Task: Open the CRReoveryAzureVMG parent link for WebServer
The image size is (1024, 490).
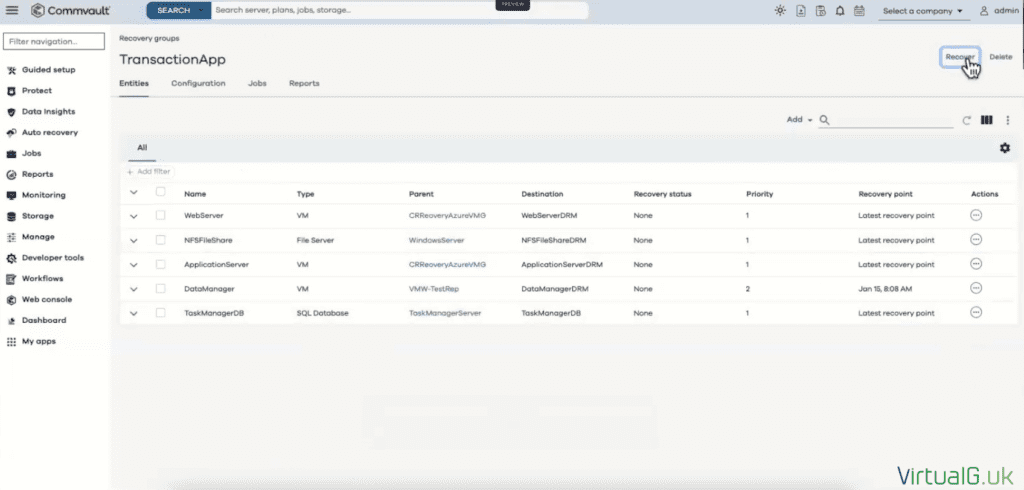Action: (447, 216)
